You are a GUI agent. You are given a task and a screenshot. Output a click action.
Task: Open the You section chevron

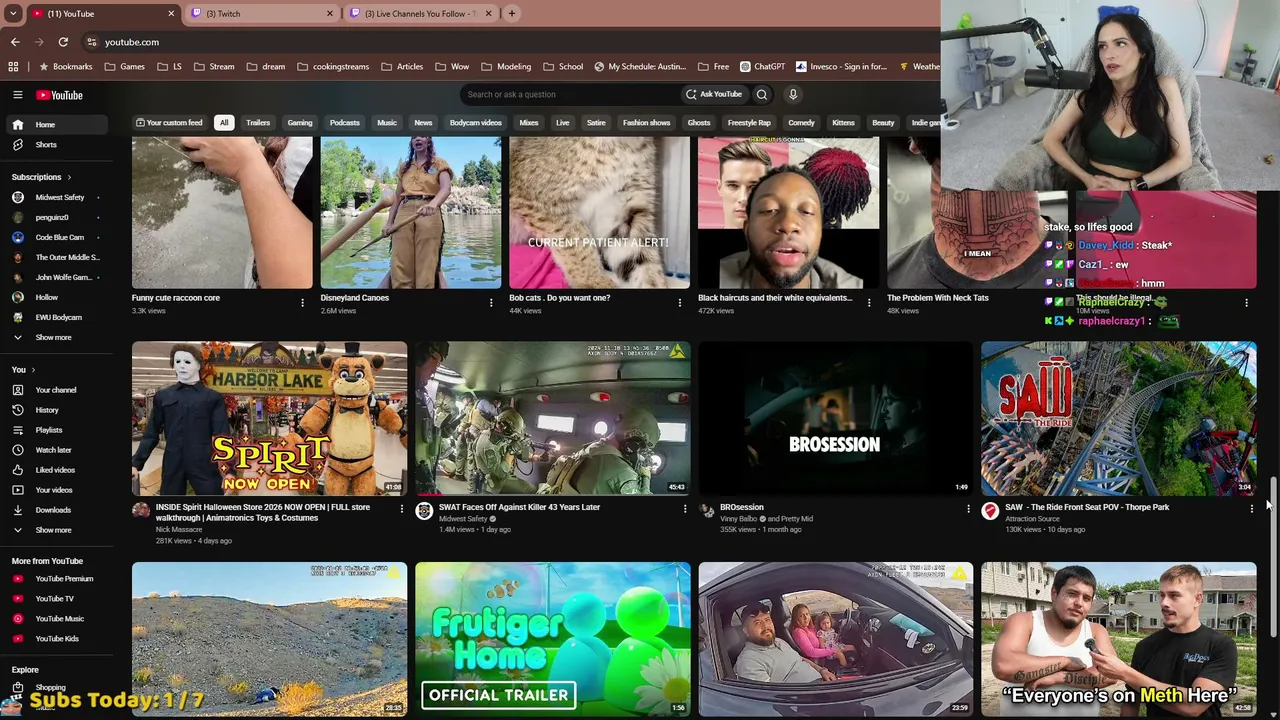33,370
